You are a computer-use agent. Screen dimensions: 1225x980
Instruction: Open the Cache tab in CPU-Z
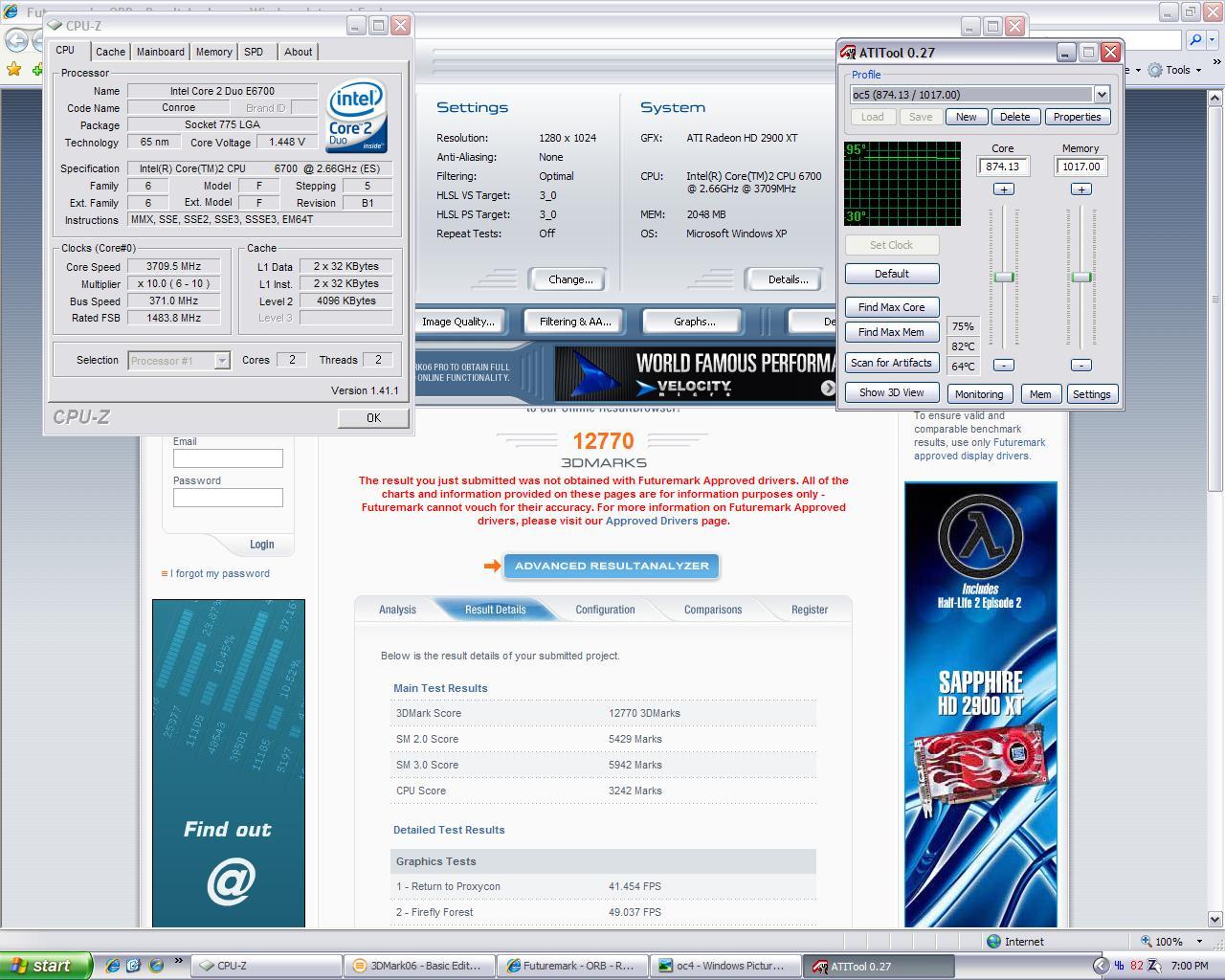pyautogui.click(x=110, y=52)
